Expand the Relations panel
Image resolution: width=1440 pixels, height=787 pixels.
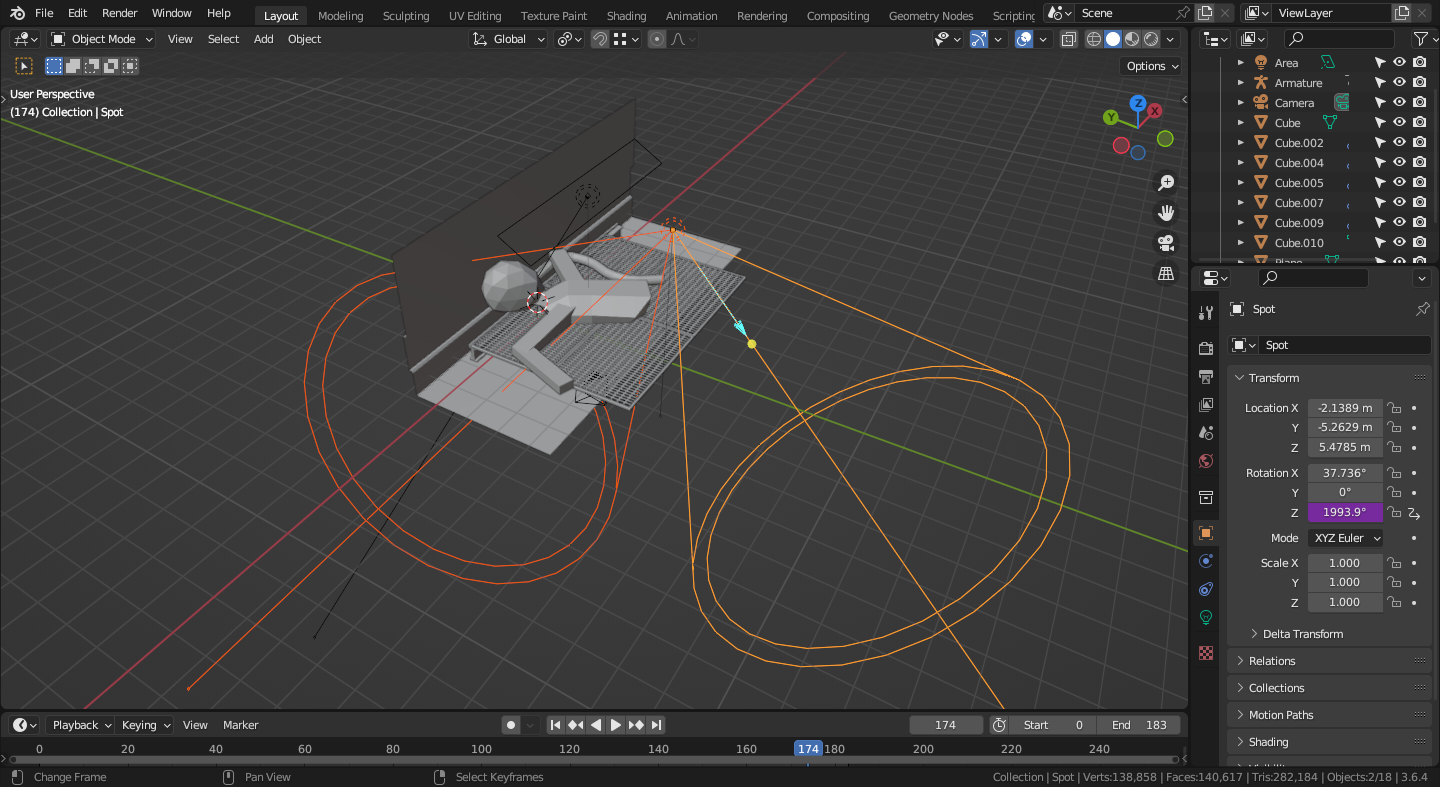(1329, 661)
